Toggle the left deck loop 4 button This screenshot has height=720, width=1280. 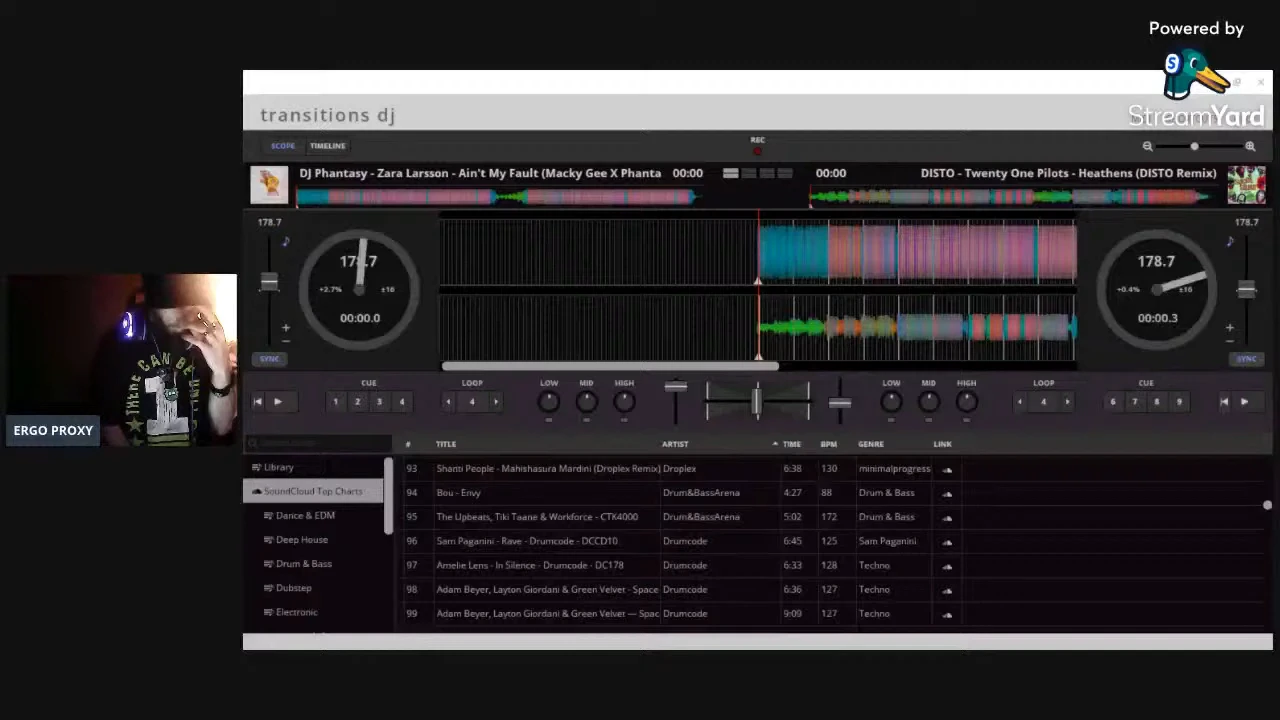(472, 402)
